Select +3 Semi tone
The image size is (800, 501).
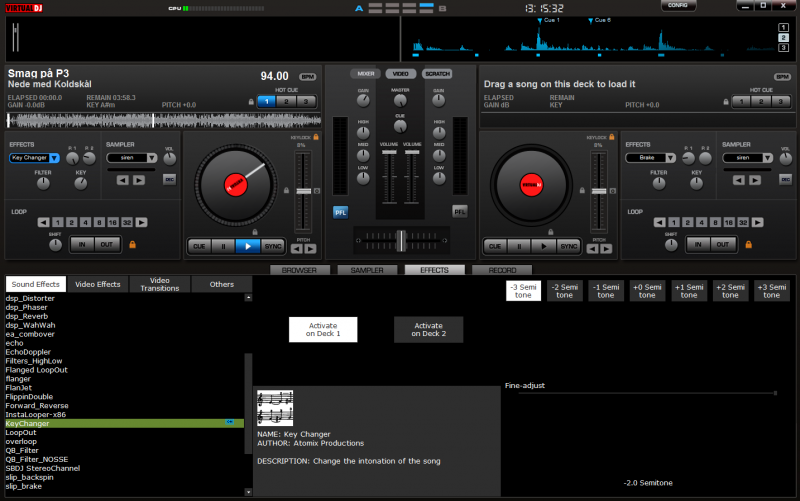coord(771,291)
